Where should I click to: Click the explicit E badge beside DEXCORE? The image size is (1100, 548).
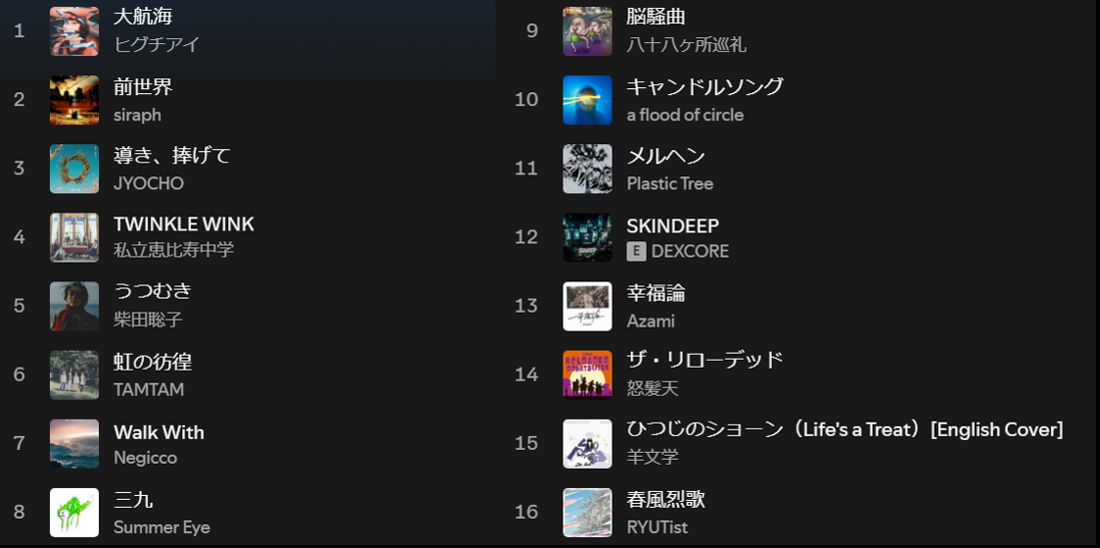click(636, 251)
